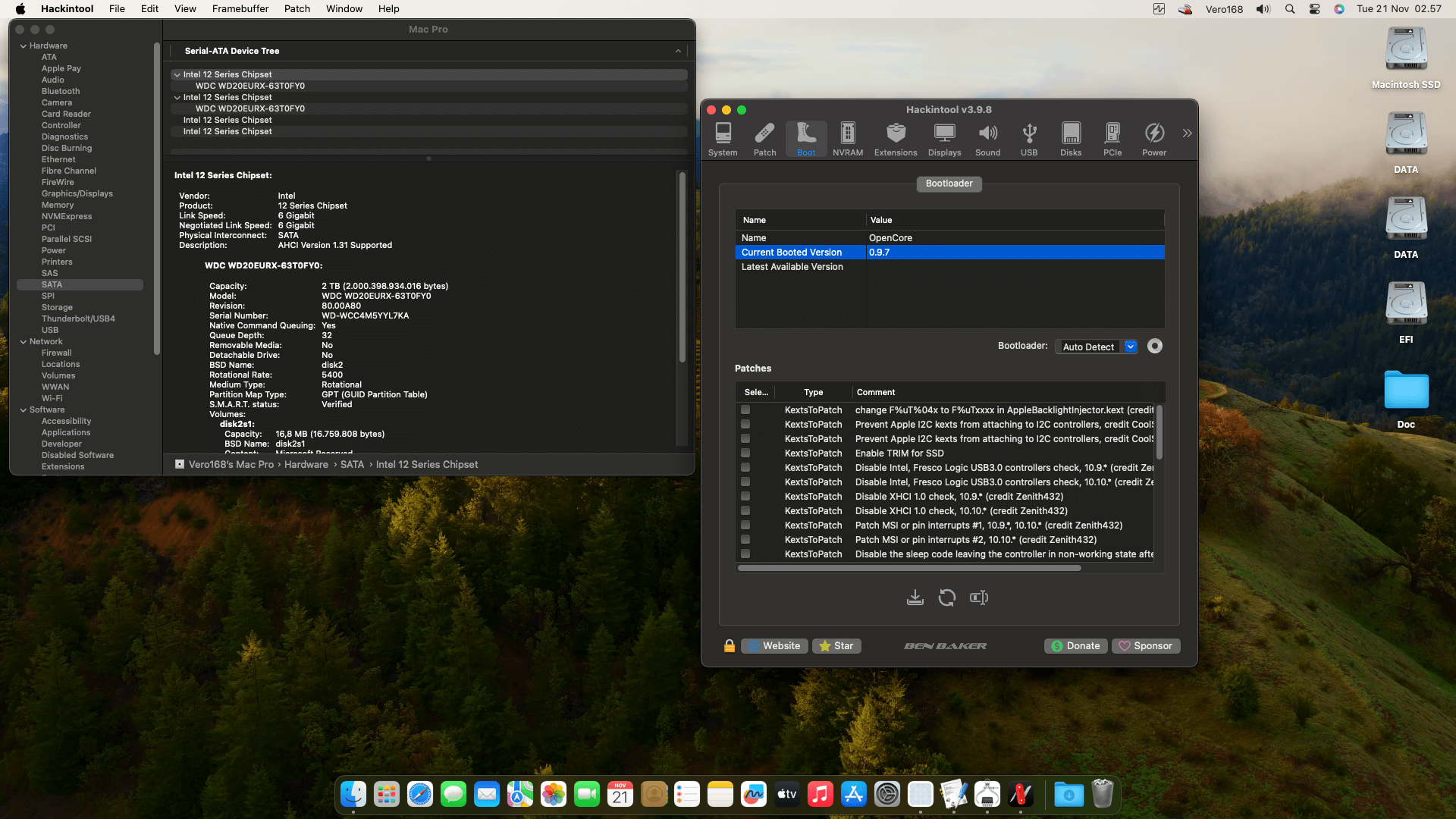Image resolution: width=1456 pixels, height=819 pixels.
Task: Click the download install icon below patches
Action: pyautogui.click(x=915, y=598)
